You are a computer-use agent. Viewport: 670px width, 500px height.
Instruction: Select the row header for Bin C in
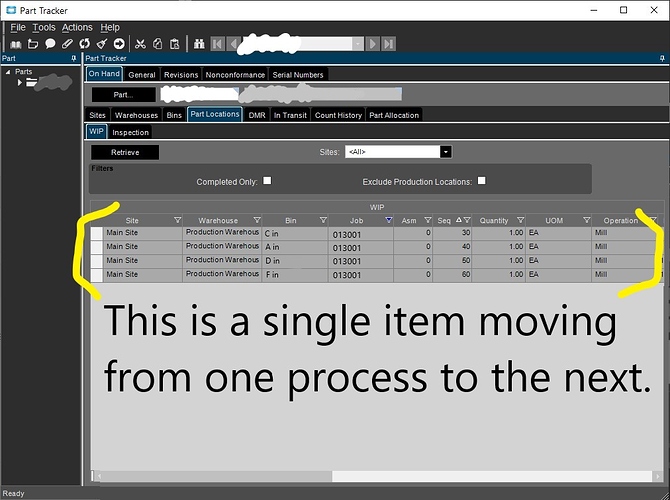[97, 233]
